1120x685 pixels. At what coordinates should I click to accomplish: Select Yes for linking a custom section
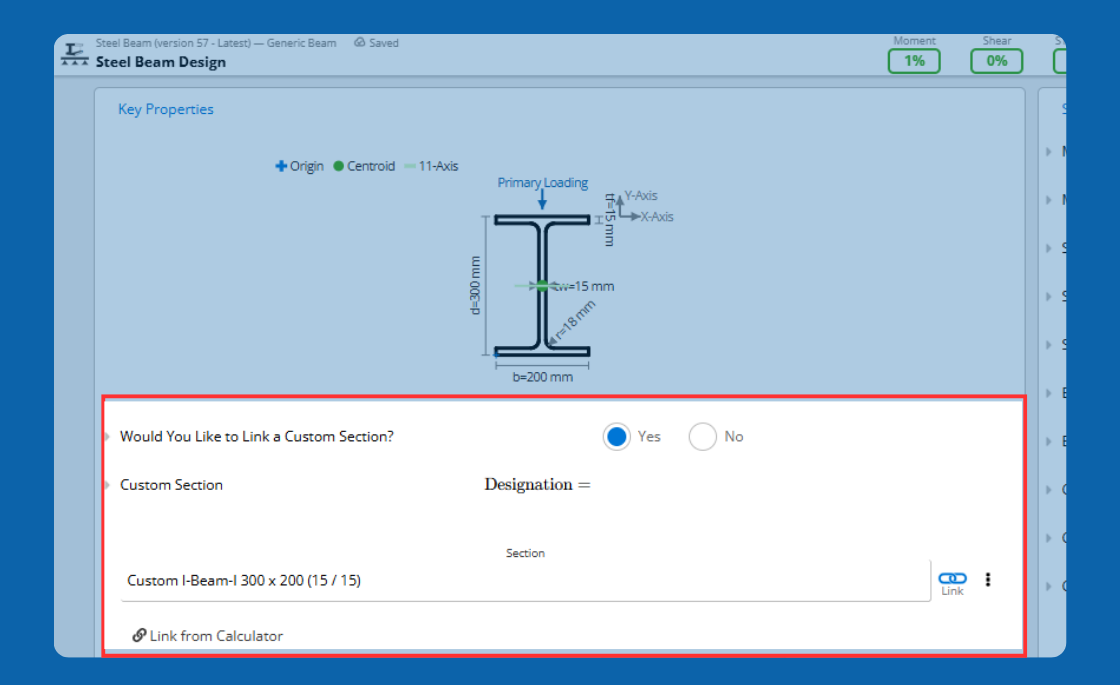coord(616,436)
